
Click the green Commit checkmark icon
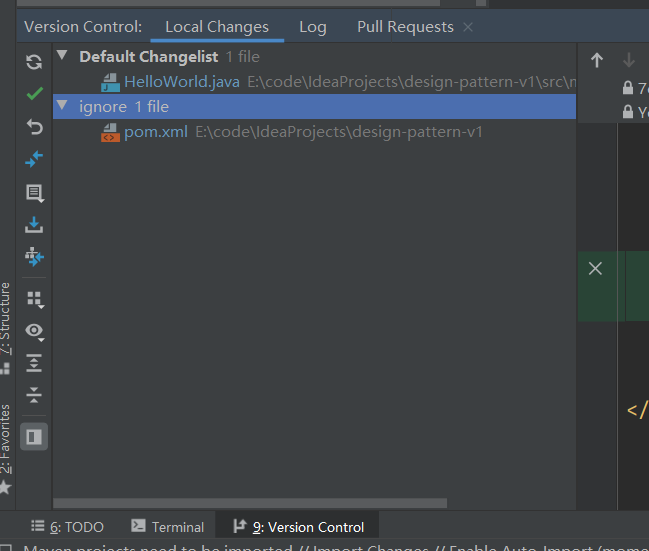pos(34,94)
